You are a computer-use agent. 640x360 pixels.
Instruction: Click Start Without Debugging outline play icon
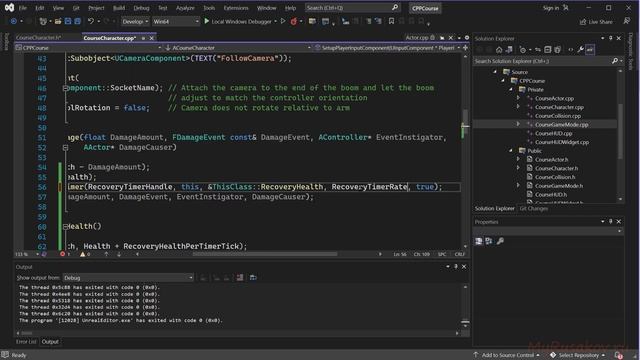pos(283,21)
